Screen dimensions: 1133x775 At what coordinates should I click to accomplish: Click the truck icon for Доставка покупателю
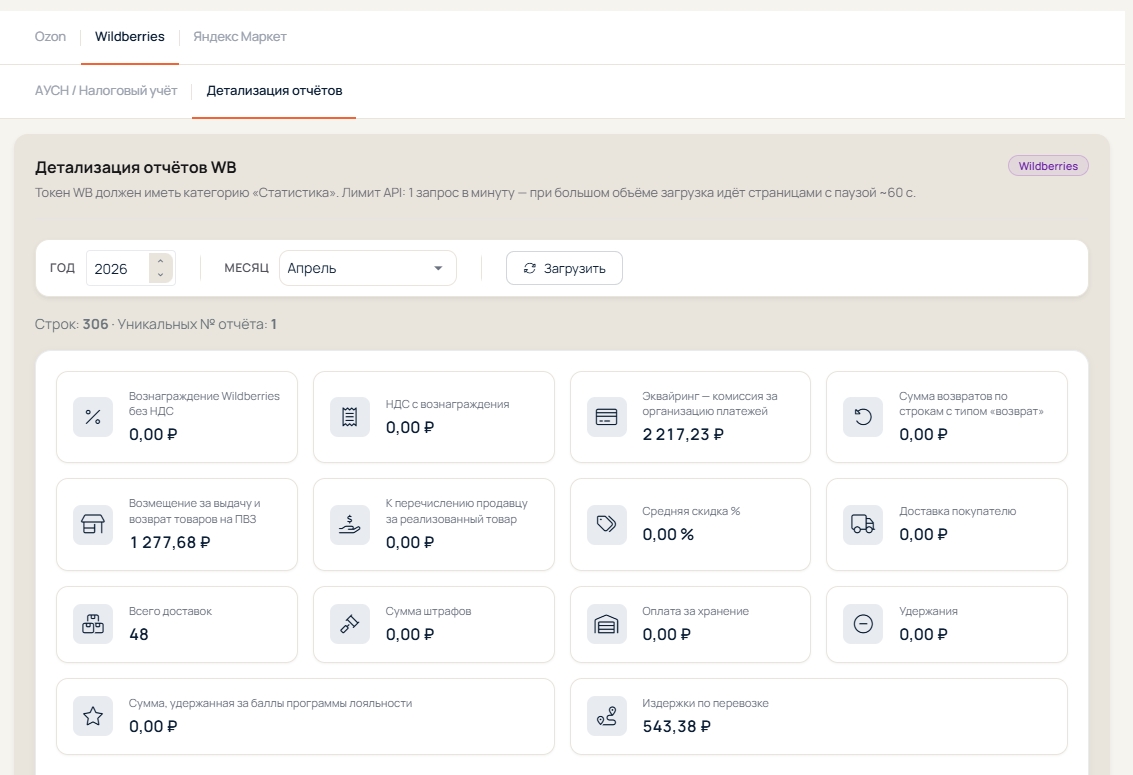[863, 524]
